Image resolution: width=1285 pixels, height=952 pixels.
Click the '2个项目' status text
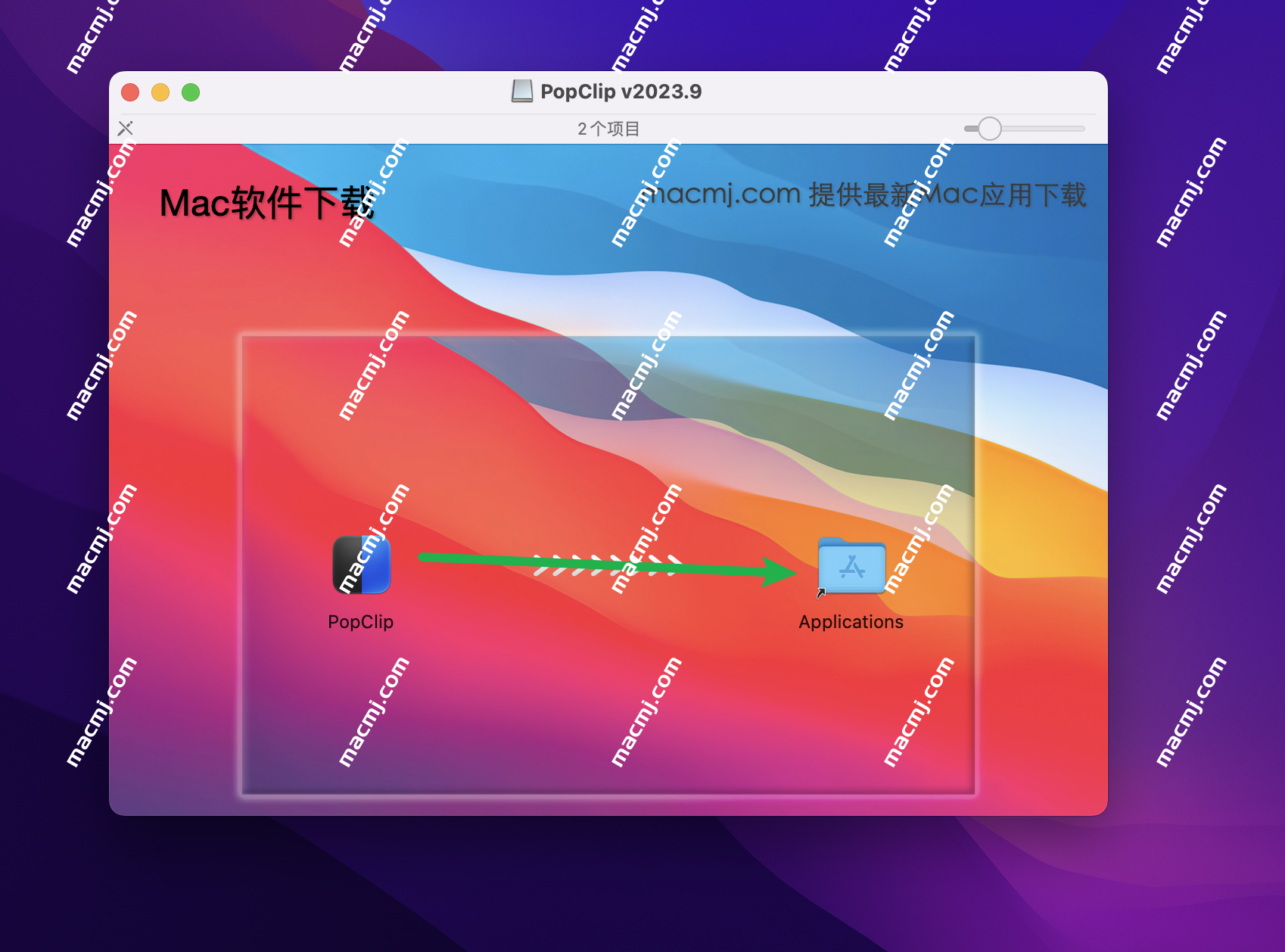click(608, 129)
